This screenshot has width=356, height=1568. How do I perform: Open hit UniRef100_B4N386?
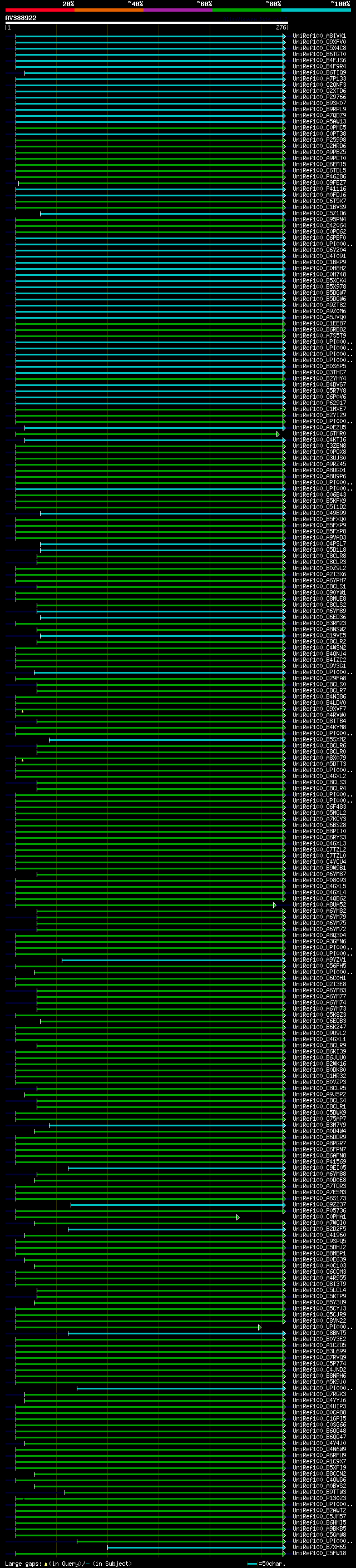(319, 697)
